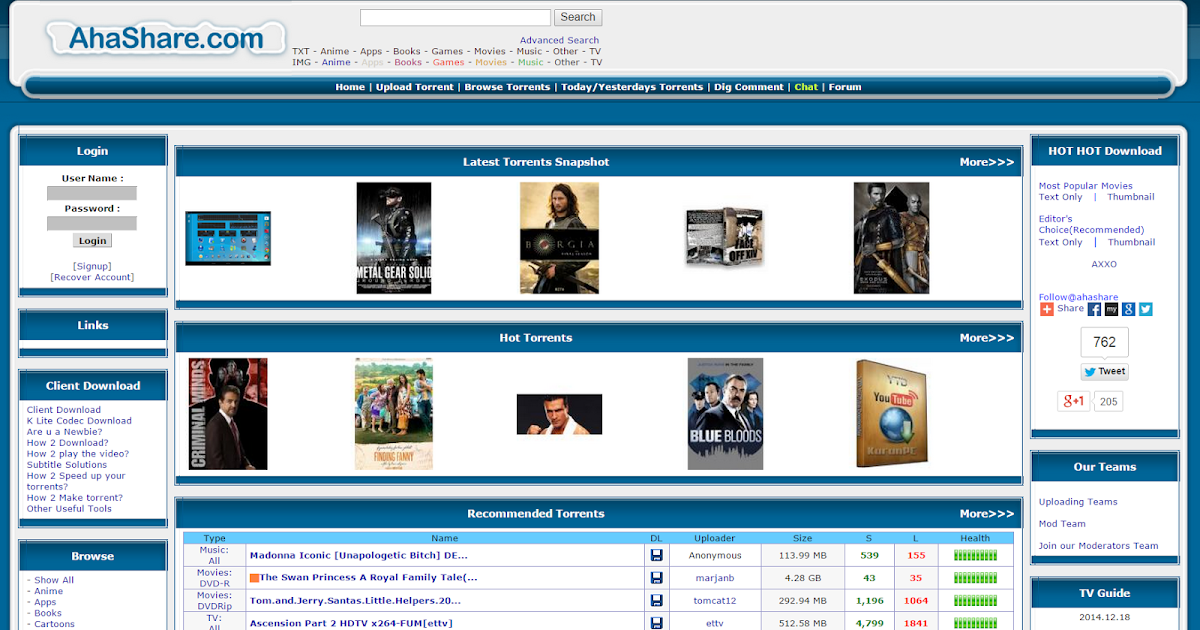
Task: Open Forum in navigation bar
Action: (845, 87)
